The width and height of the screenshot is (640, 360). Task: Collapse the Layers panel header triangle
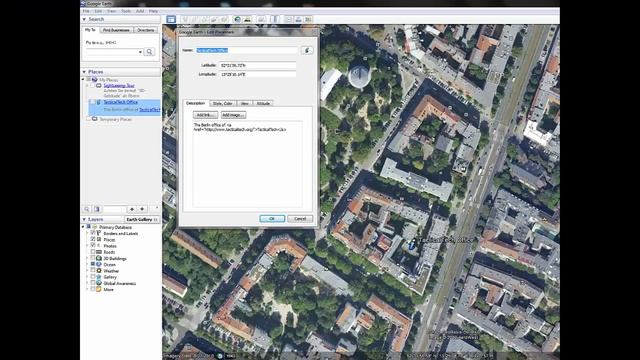pyautogui.click(x=84, y=219)
